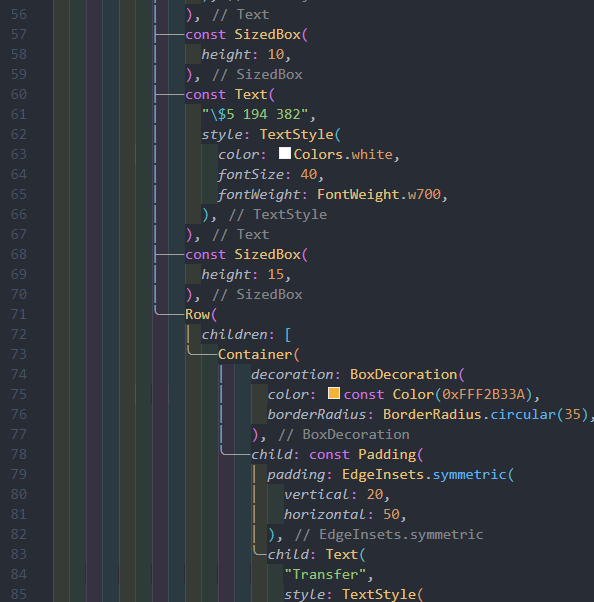Click the // TextStyle closing comment
594x602 pixels.
click(278, 215)
